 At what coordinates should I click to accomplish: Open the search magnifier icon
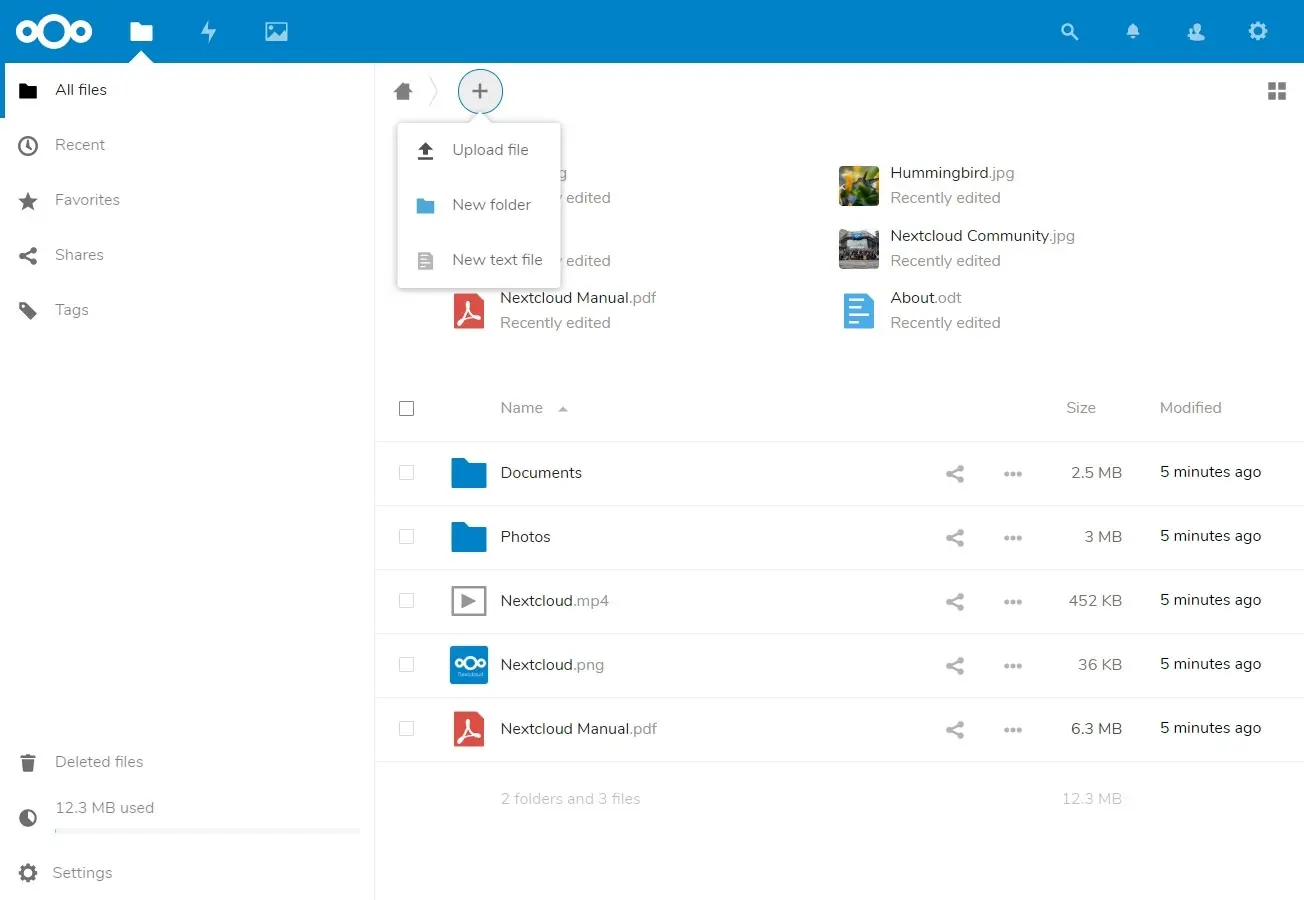point(1069,31)
